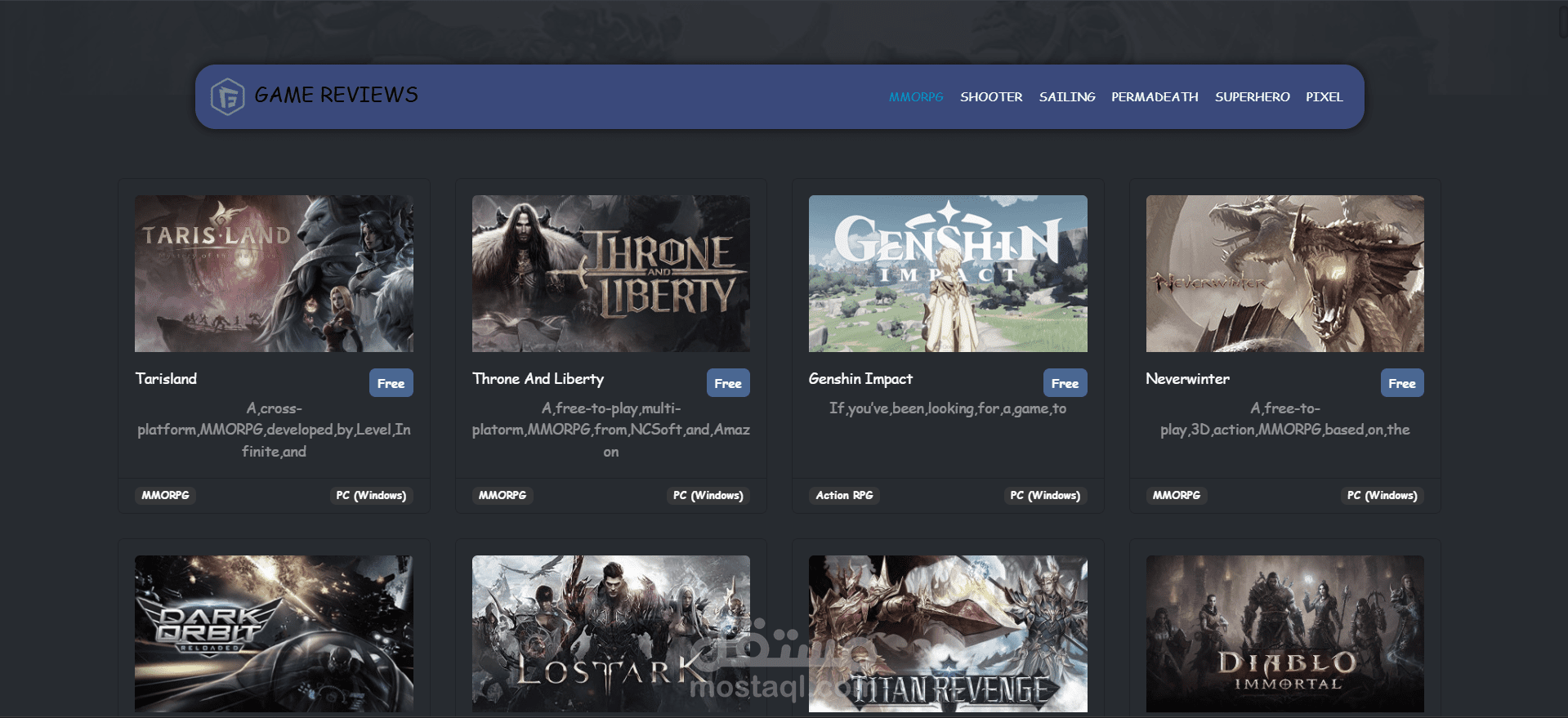Click the Neverwinter game title

[1187, 379]
